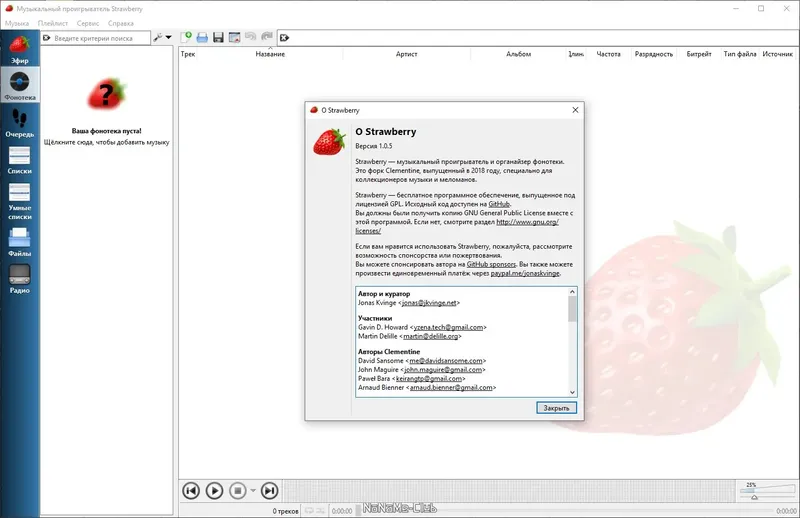The image size is (800, 518).
Task: Open the Радио panel
Action: [19, 279]
